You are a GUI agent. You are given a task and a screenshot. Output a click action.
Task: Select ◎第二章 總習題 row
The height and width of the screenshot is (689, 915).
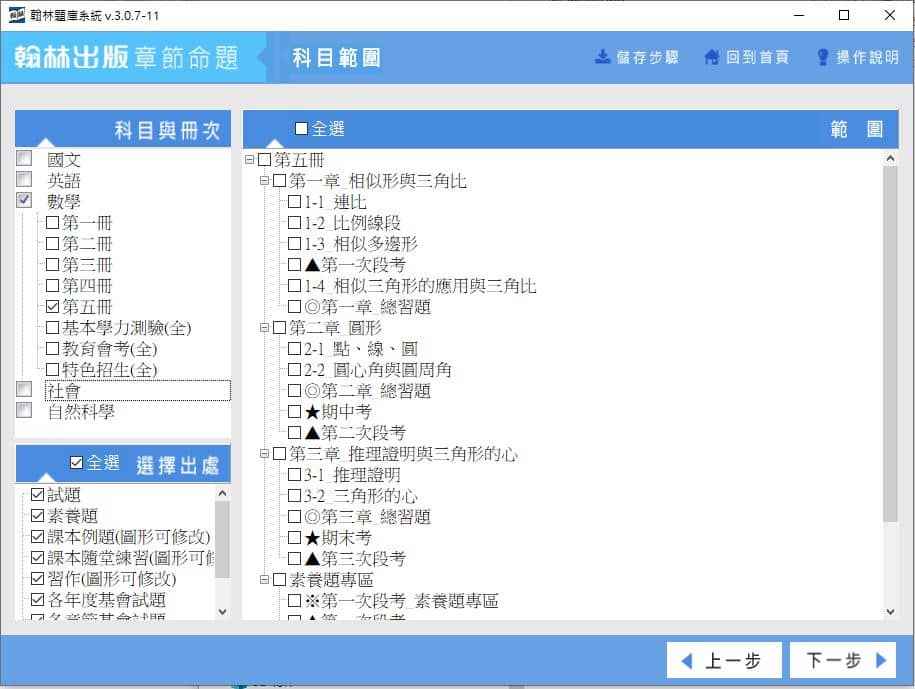tap(367, 391)
